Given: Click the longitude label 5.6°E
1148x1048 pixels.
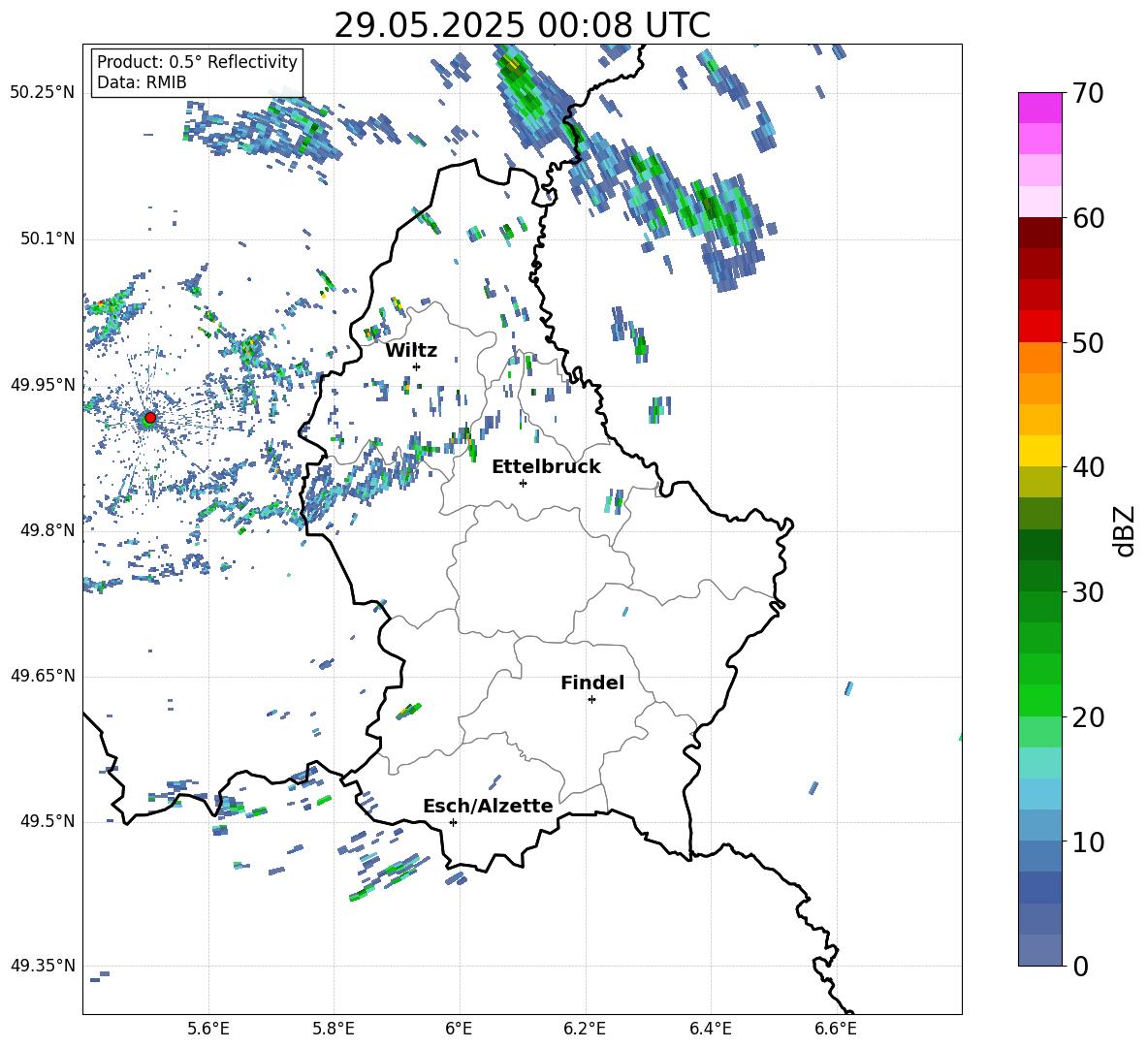Looking at the screenshot, I should (x=208, y=1029).
